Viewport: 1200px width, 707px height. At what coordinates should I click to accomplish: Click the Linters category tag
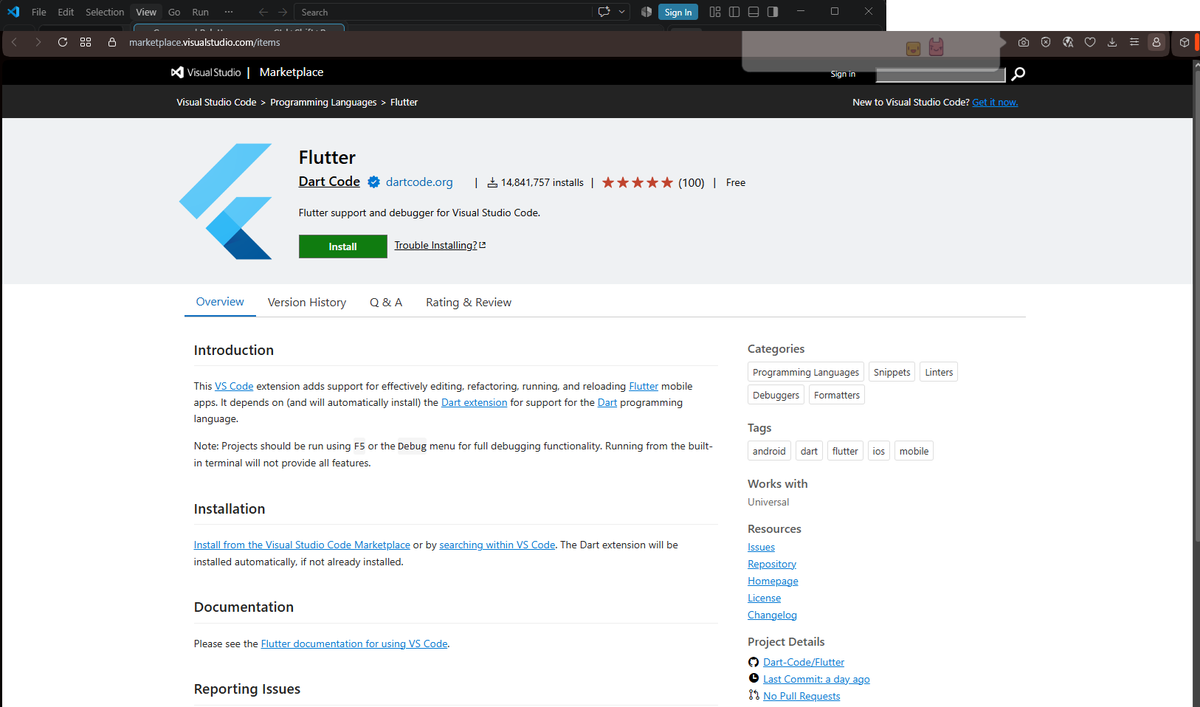pyautogui.click(x=939, y=372)
